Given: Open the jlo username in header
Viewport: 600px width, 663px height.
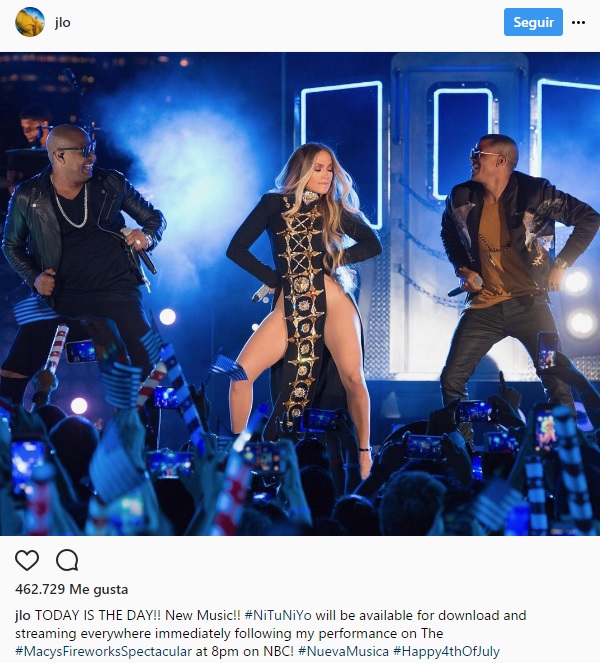Looking at the screenshot, I should [x=63, y=22].
